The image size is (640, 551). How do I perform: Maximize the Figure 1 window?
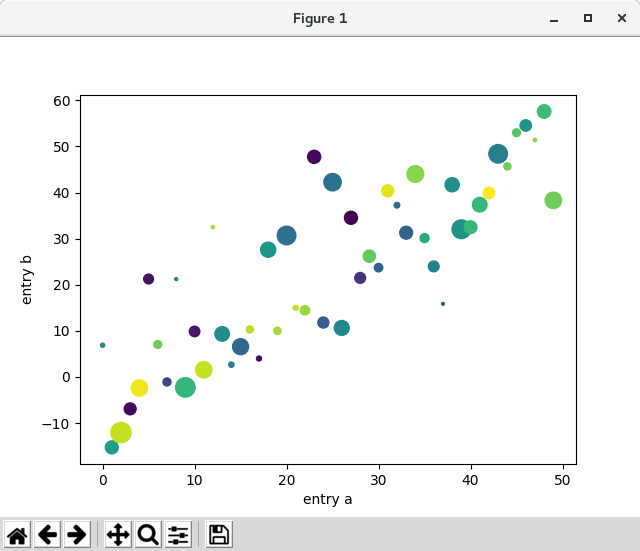(x=588, y=18)
